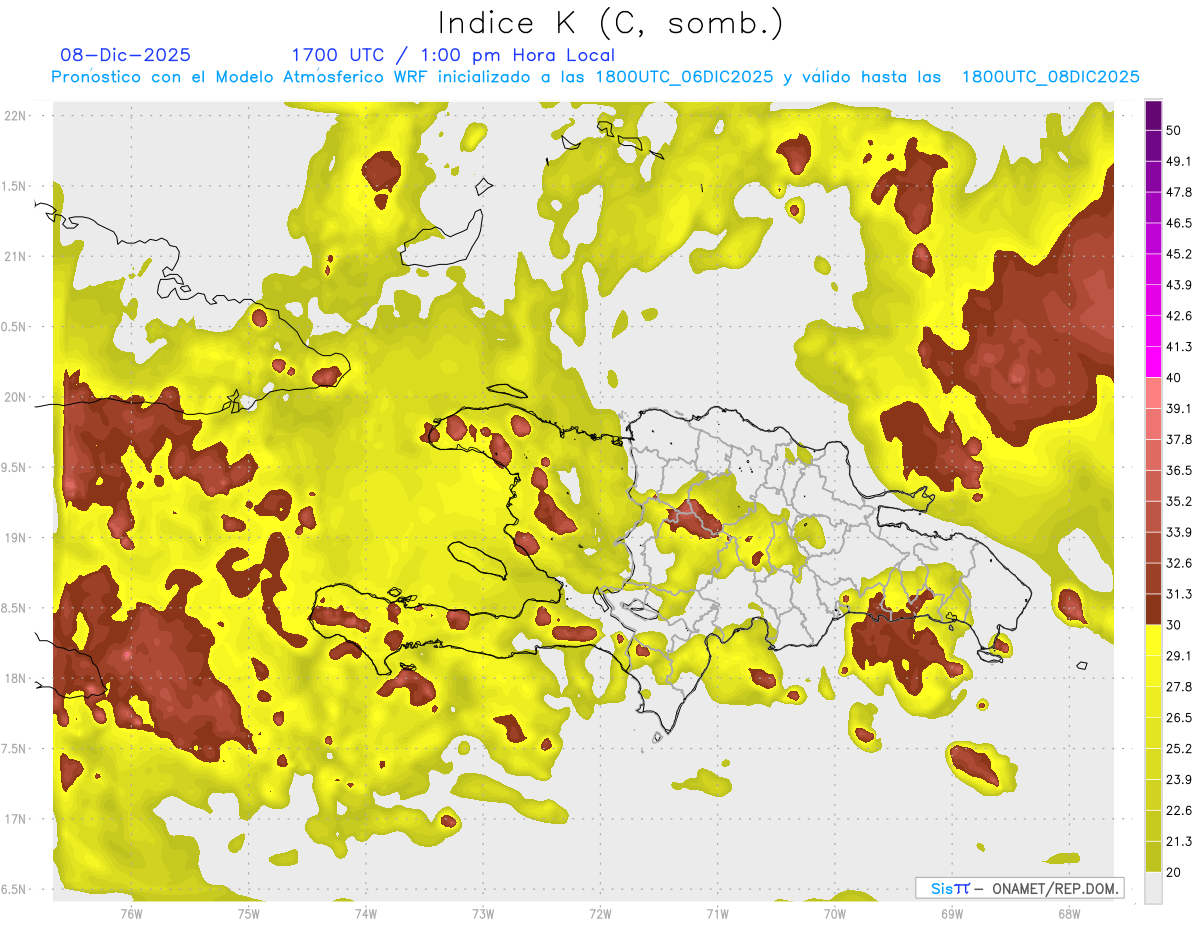Pick the bright yellow swatch between 29.1 and 30

point(1153,640)
